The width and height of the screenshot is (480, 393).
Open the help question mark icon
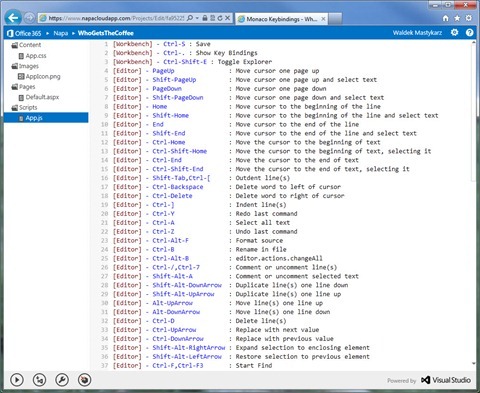(x=469, y=32)
